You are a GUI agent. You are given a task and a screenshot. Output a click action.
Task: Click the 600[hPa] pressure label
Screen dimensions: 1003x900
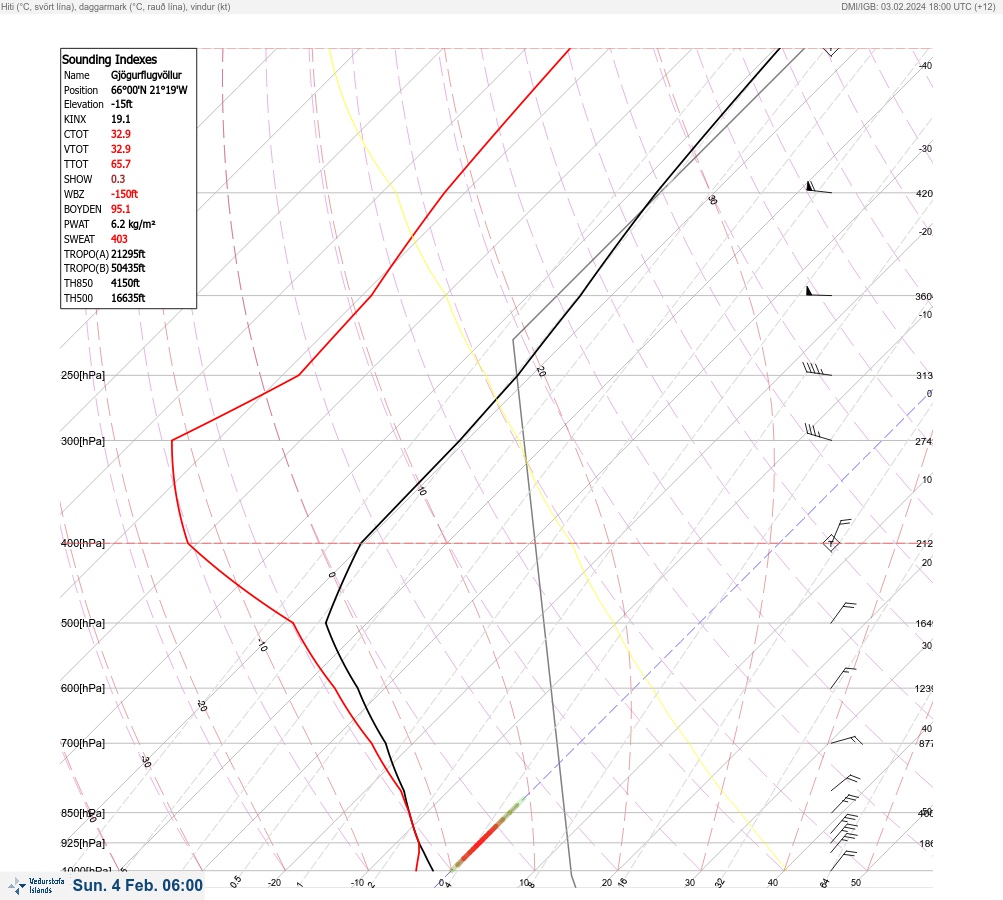tap(83, 688)
